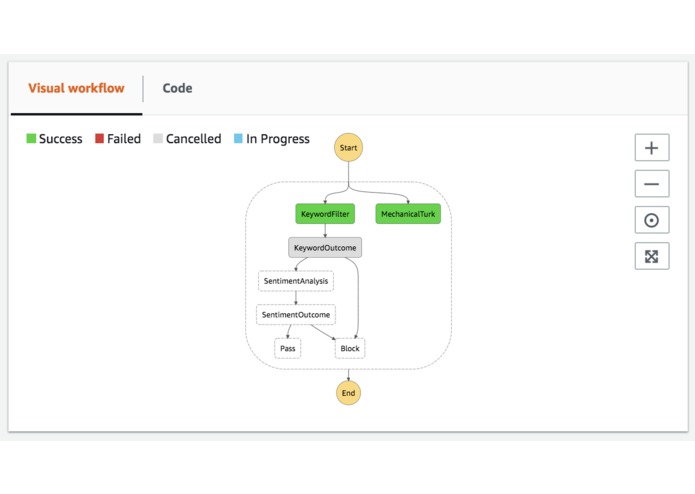
Task: Select the Pass state node
Action: tap(288, 348)
